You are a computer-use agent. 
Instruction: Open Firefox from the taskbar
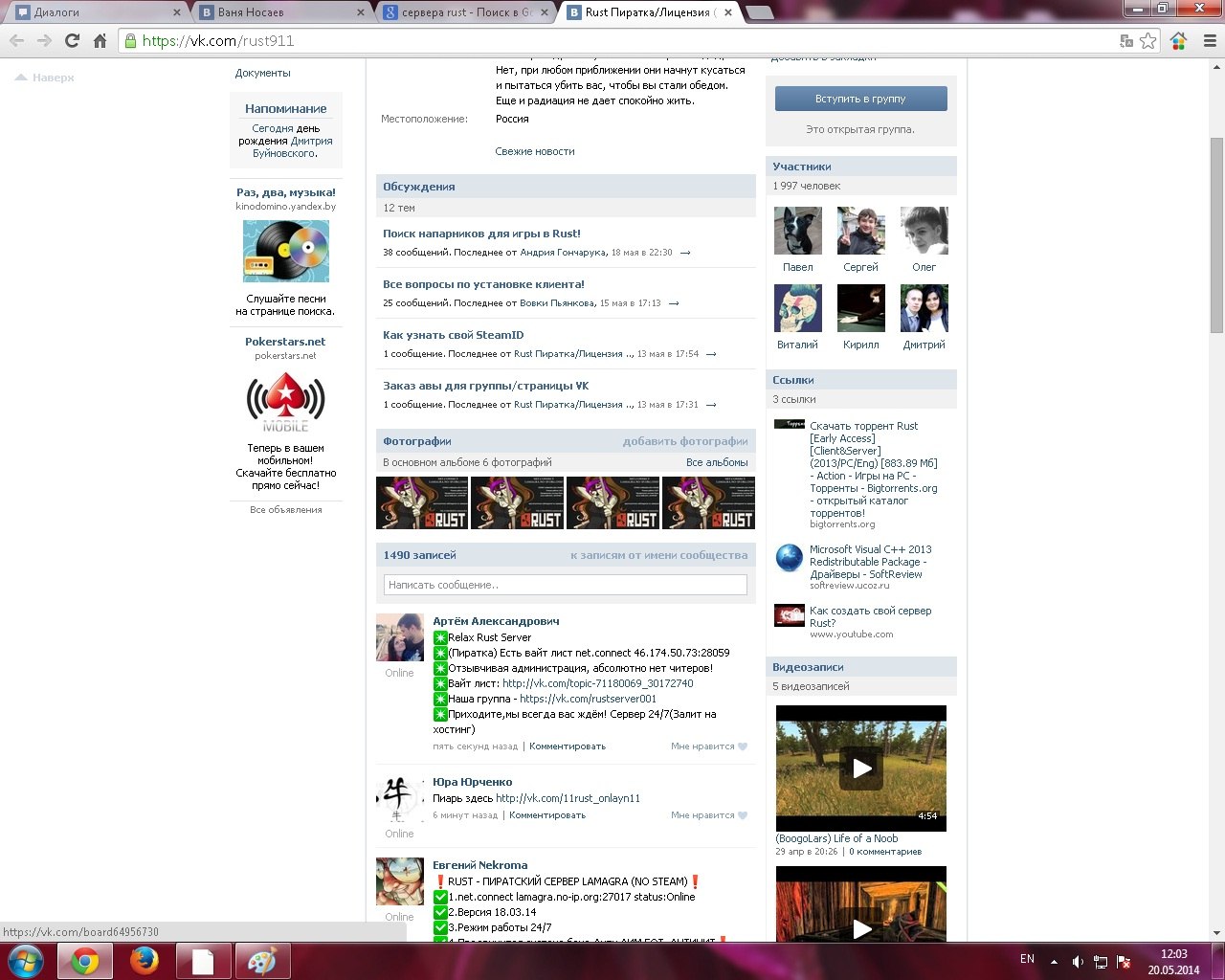pos(144,961)
